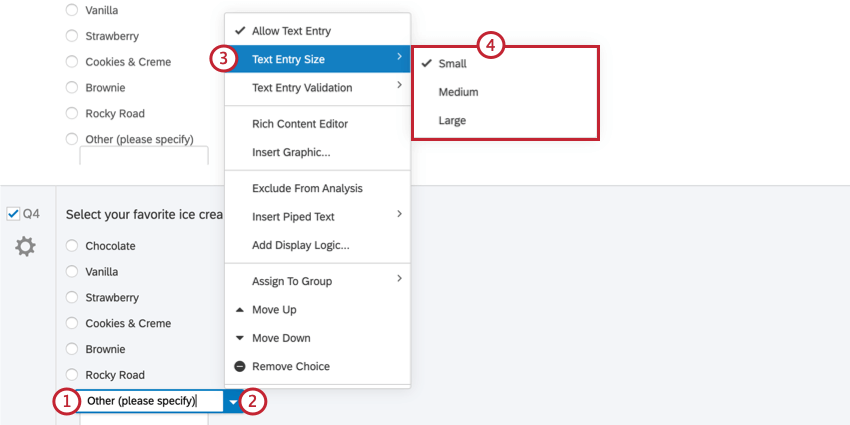Toggle the Q4 question checkbox
Image resolution: width=850 pixels, height=425 pixels.
click(x=14, y=214)
